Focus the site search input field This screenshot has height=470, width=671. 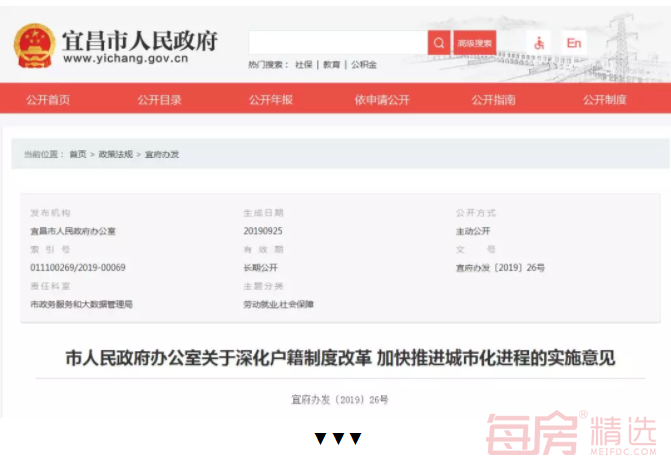pyautogui.click(x=338, y=43)
